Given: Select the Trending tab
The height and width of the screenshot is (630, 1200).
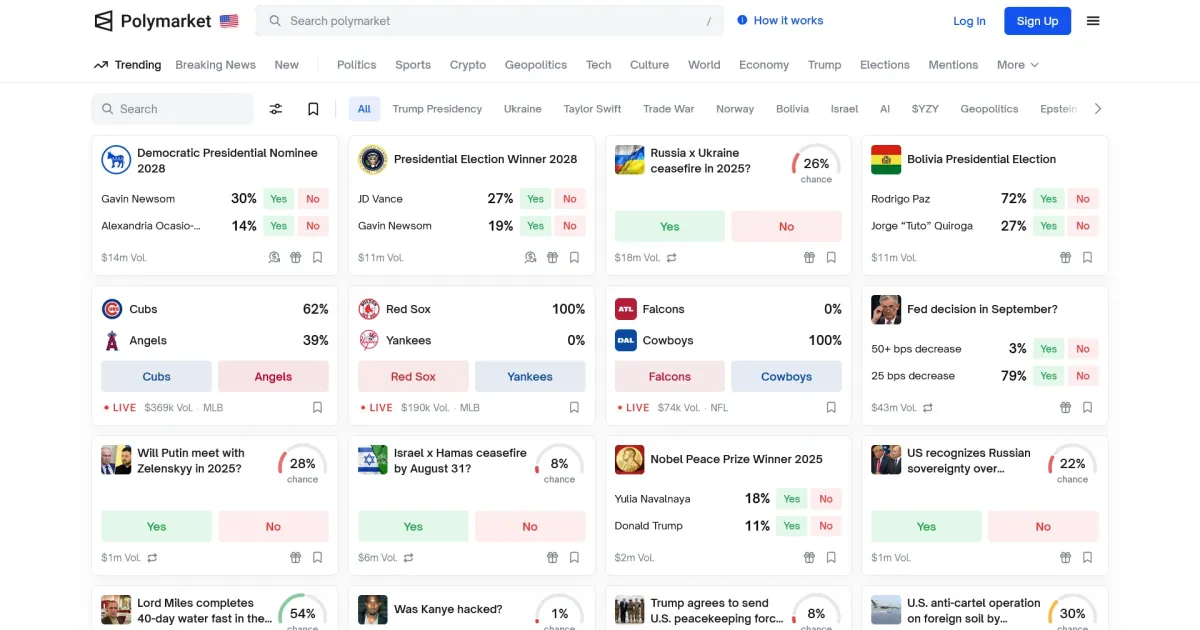Looking at the screenshot, I should point(127,65).
